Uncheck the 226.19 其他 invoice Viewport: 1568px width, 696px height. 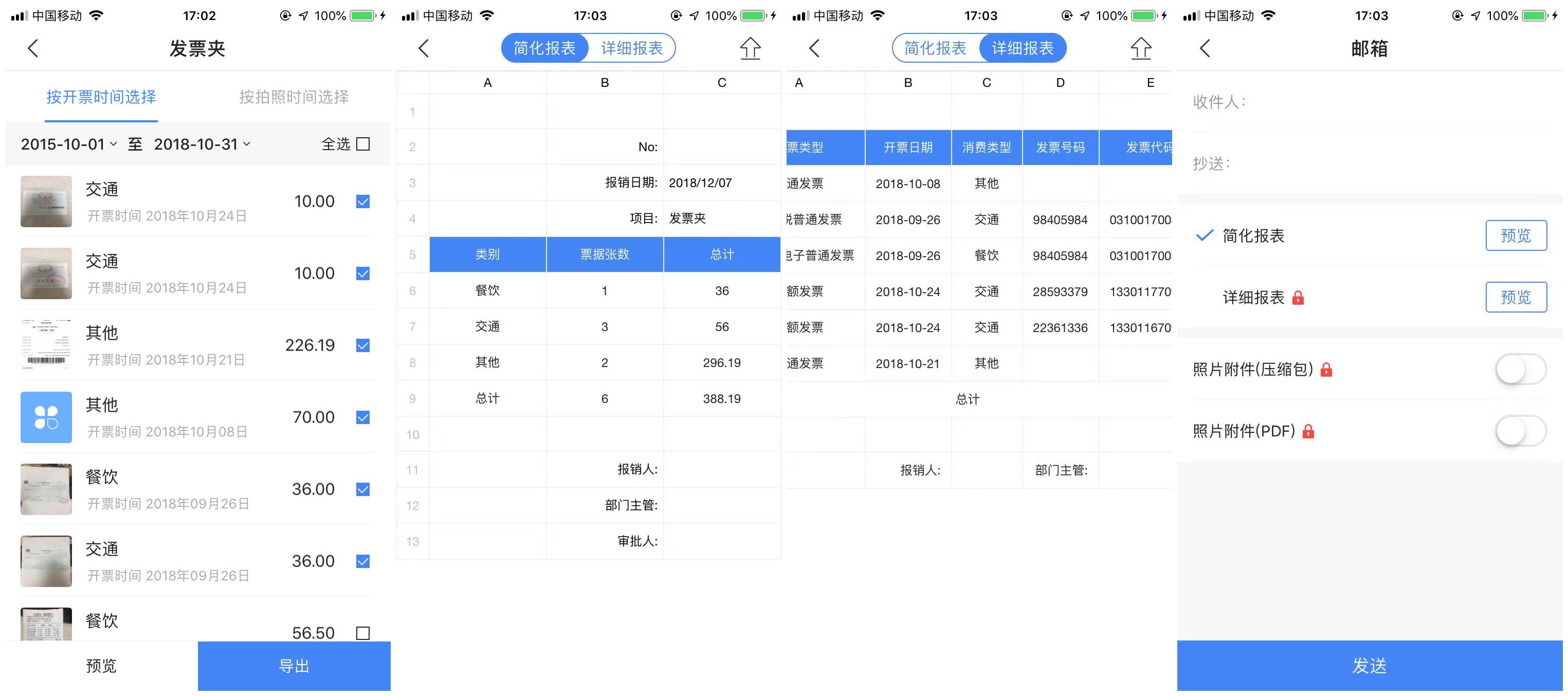coord(363,345)
